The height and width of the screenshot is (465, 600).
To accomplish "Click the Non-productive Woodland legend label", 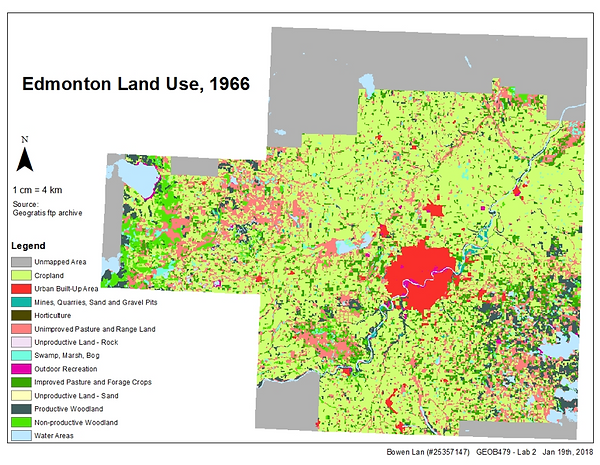I will click(76, 423).
